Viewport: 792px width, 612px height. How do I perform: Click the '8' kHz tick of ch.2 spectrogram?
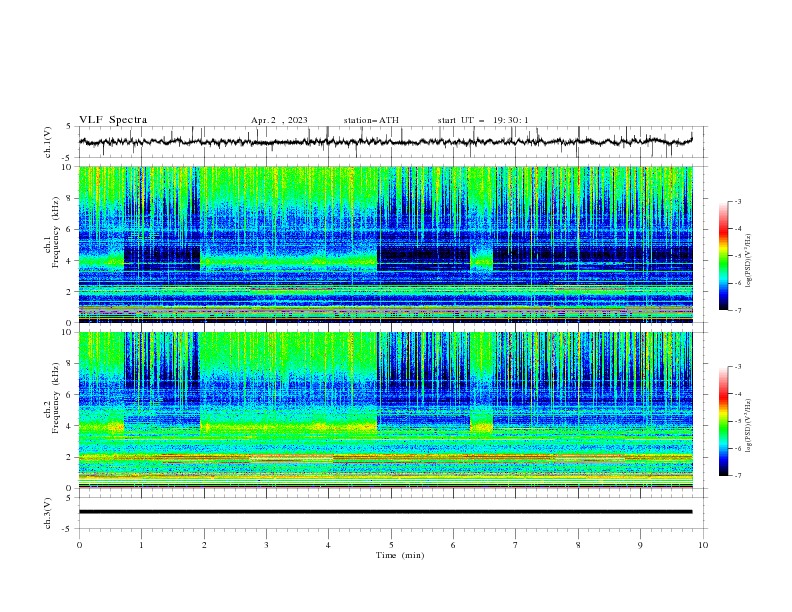tap(71, 363)
